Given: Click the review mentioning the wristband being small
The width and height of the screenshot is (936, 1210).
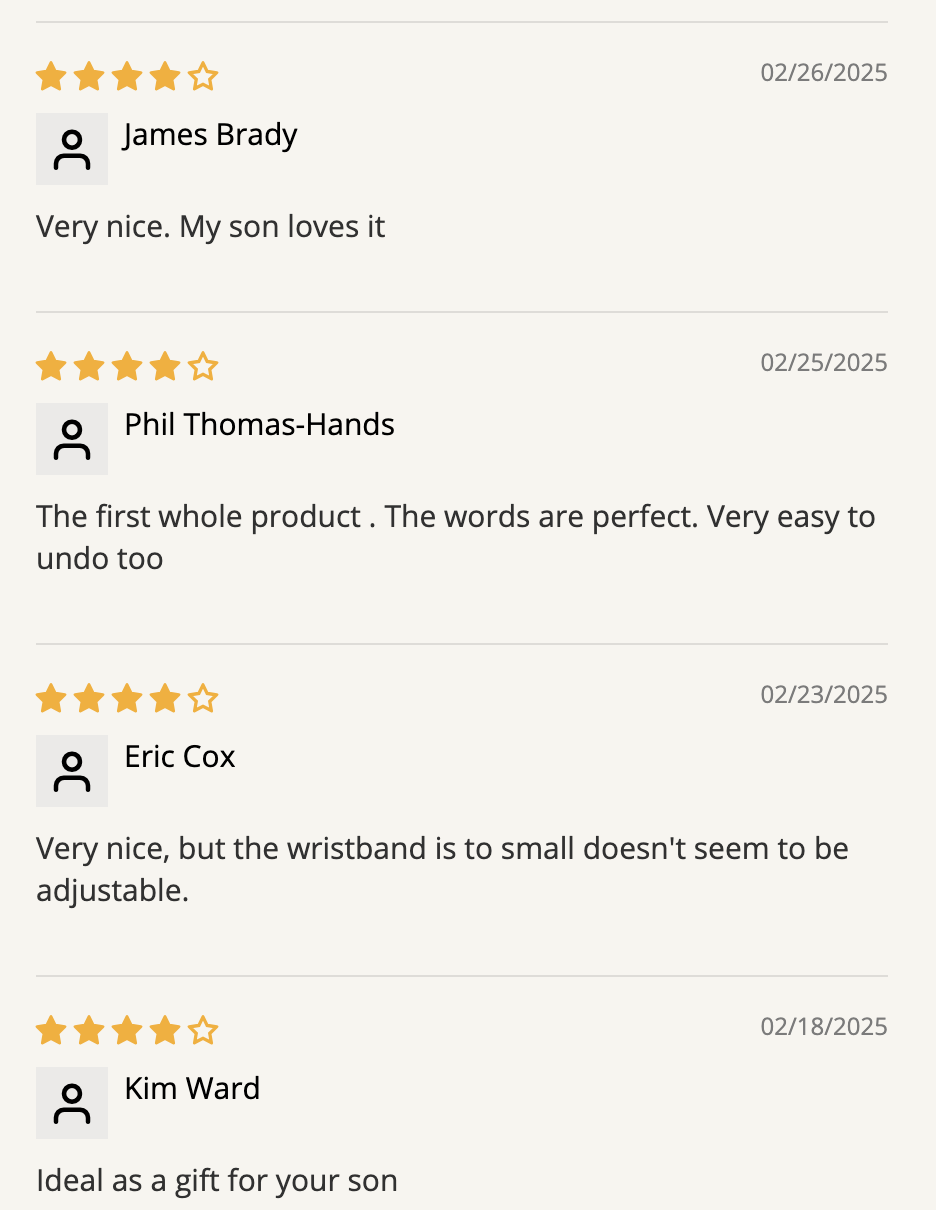Looking at the screenshot, I should 442,870.
